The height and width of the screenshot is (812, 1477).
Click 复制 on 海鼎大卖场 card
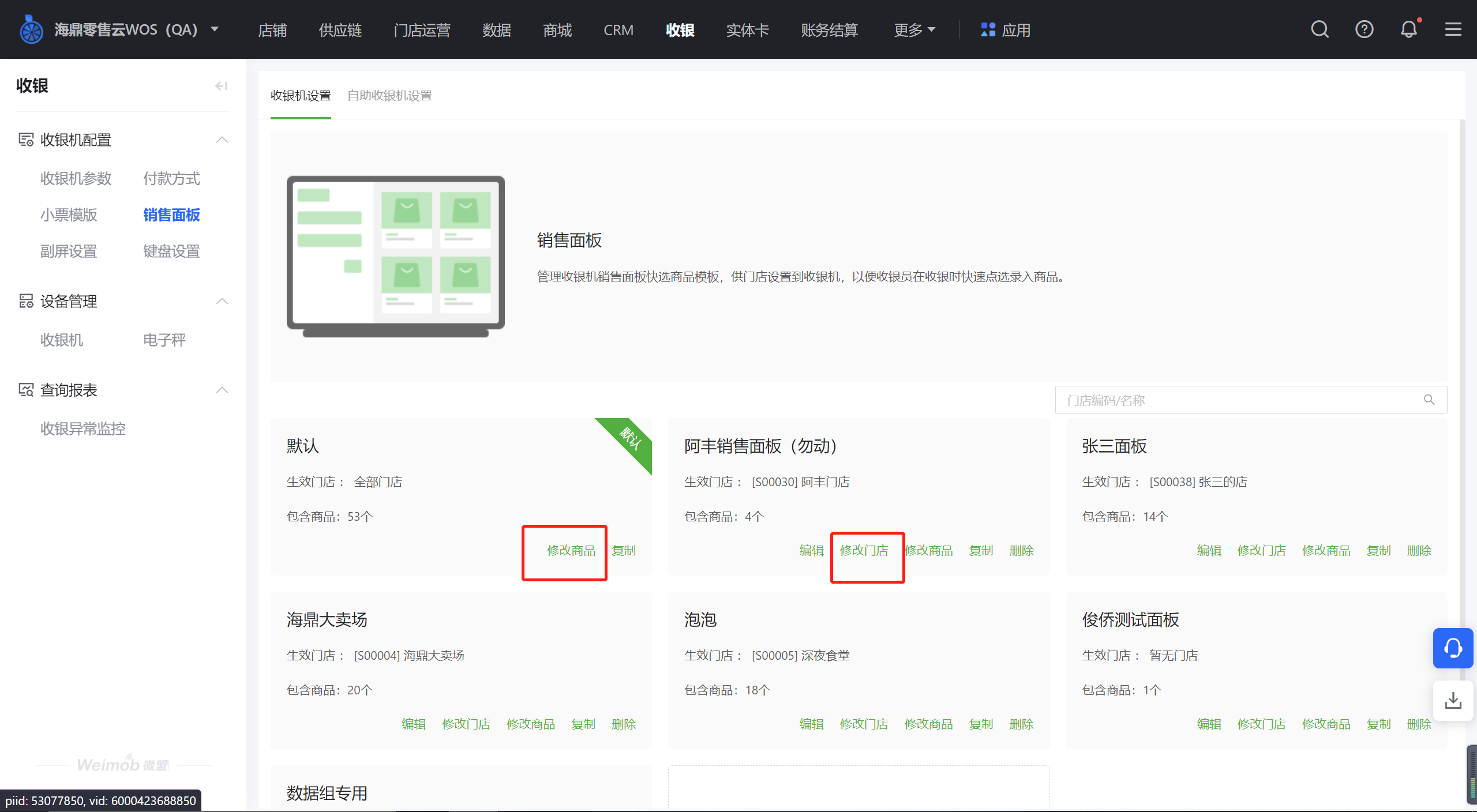point(583,724)
